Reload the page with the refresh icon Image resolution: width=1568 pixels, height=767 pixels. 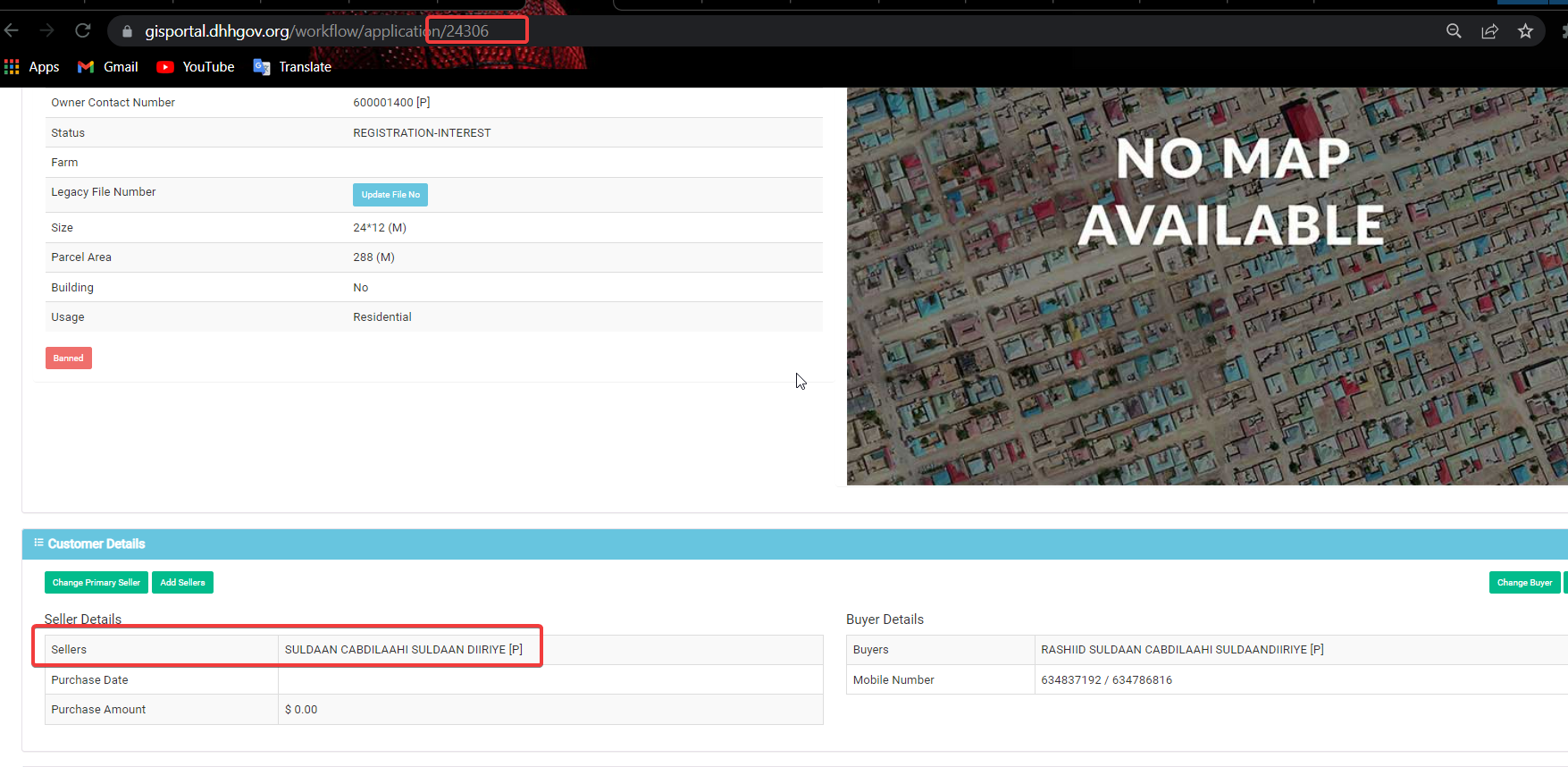pos(83,31)
